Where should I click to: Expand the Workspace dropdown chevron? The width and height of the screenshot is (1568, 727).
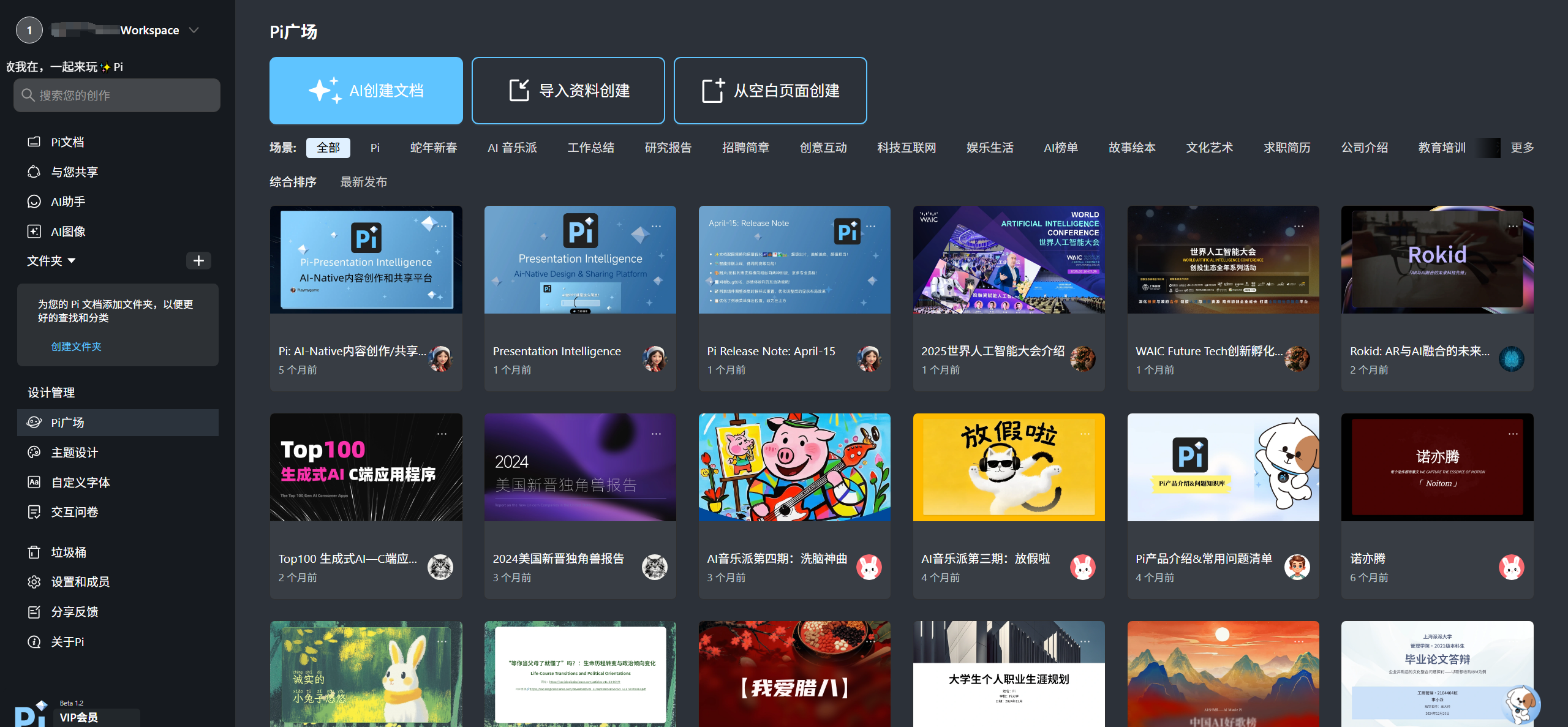click(194, 30)
